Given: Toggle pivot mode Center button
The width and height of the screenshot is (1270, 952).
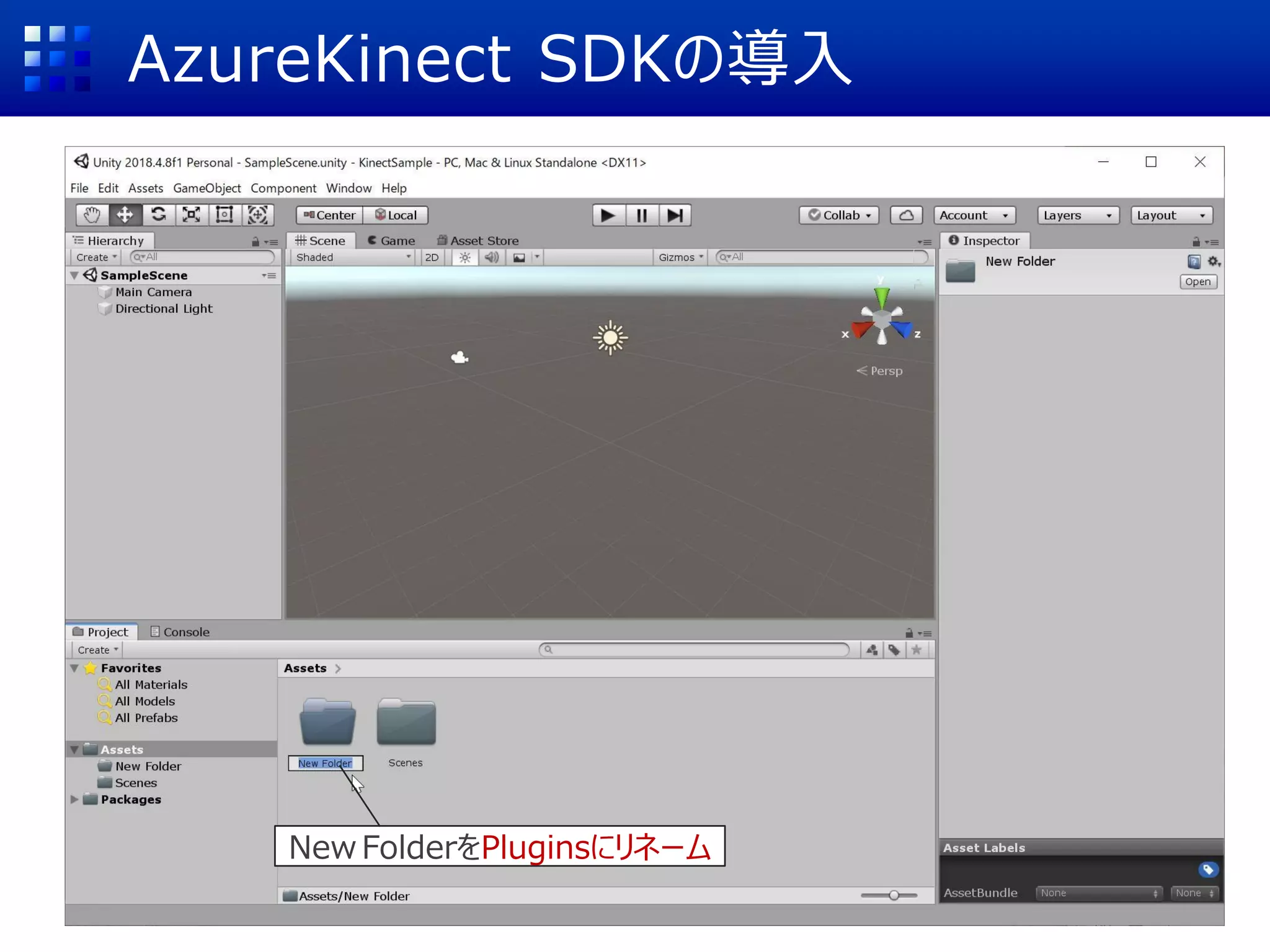Looking at the screenshot, I should (329, 215).
